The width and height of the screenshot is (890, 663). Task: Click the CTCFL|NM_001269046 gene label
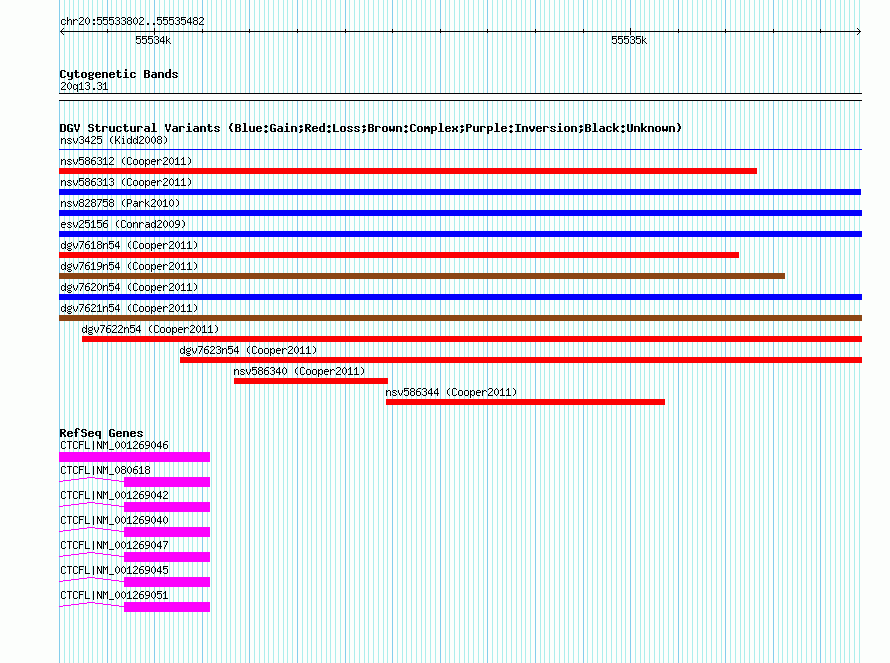[x=114, y=445]
